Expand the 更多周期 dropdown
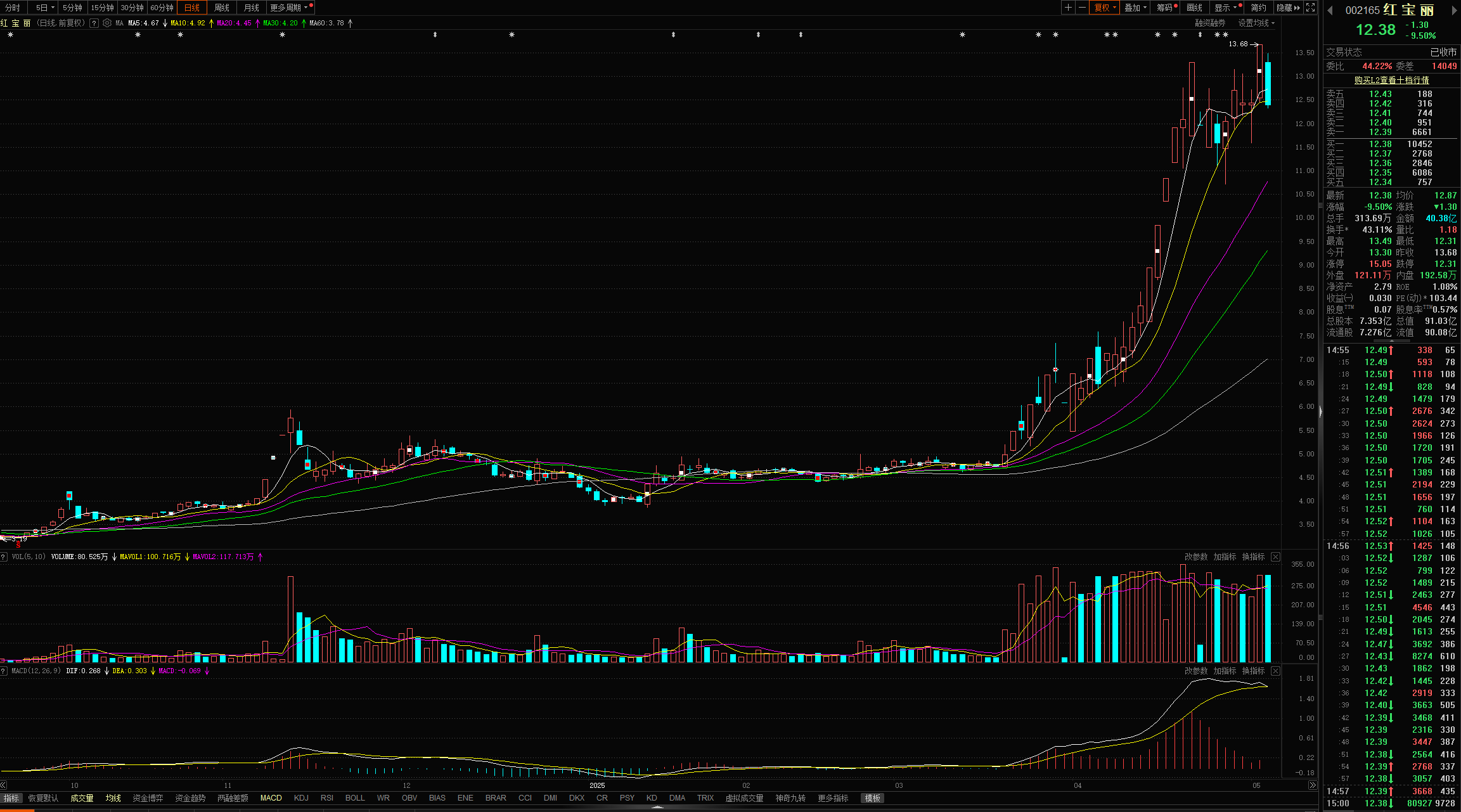Image resolution: width=1461 pixels, height=812 pixels. pyautogui.click(x=289, y=8)
